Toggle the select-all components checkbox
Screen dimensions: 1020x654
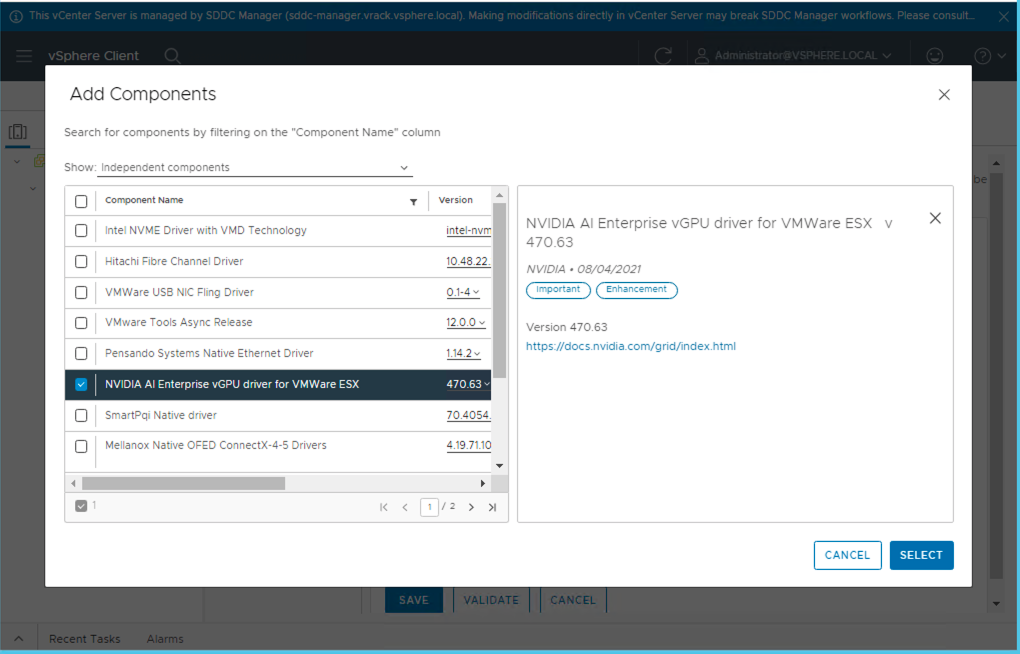81,201
